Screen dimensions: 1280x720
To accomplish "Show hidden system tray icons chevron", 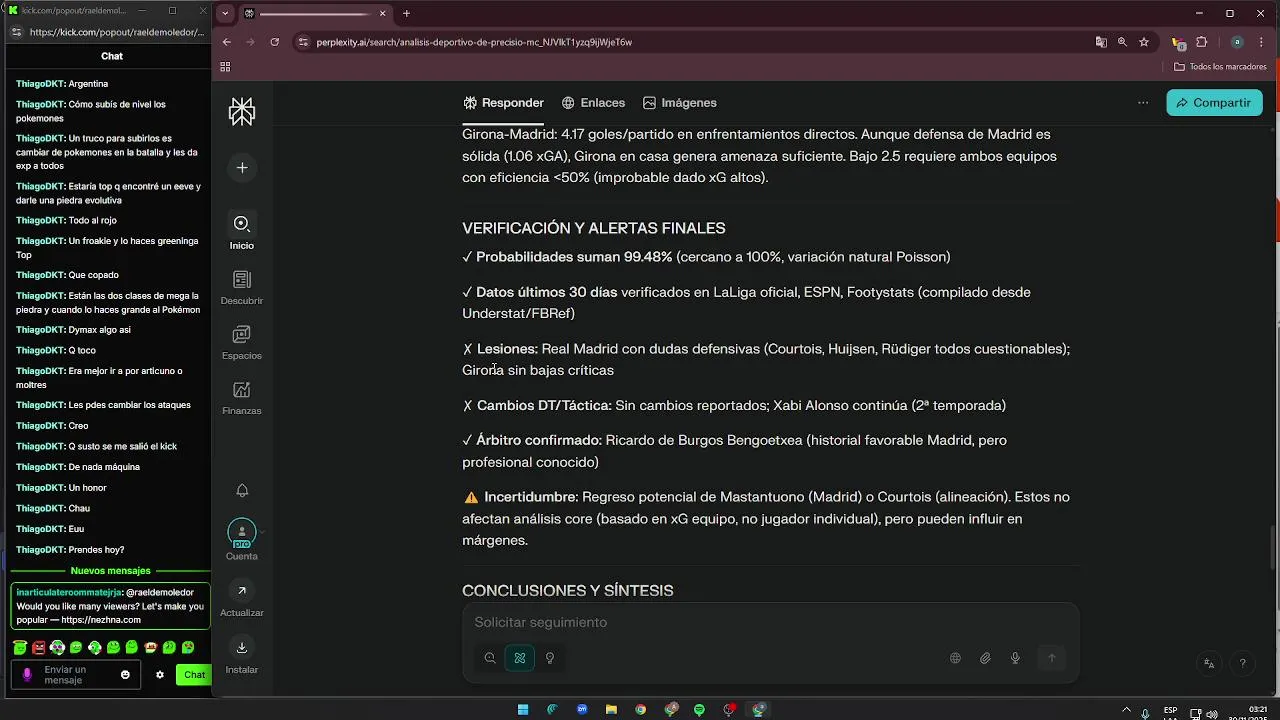I will click(x=1127, y=710).
